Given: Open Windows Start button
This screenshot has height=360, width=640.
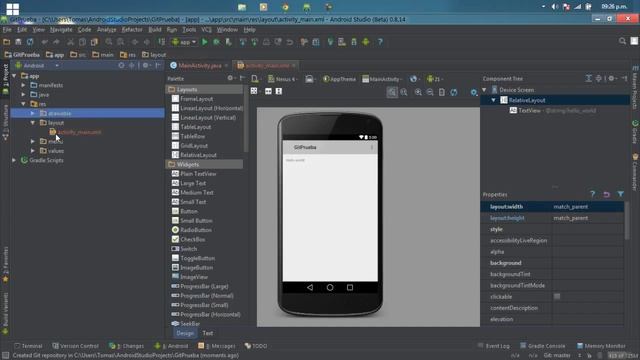Looking at the screenshot, I should click(13, 8).
